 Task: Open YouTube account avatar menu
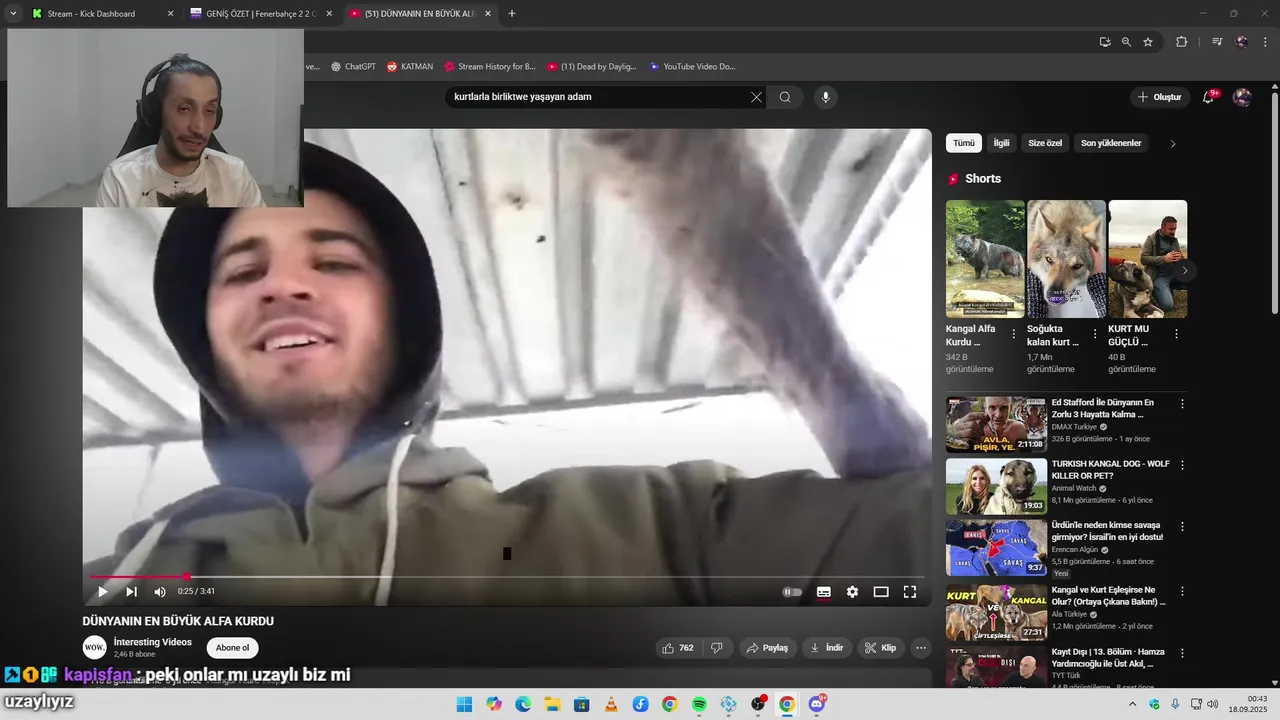point(1242,97)
